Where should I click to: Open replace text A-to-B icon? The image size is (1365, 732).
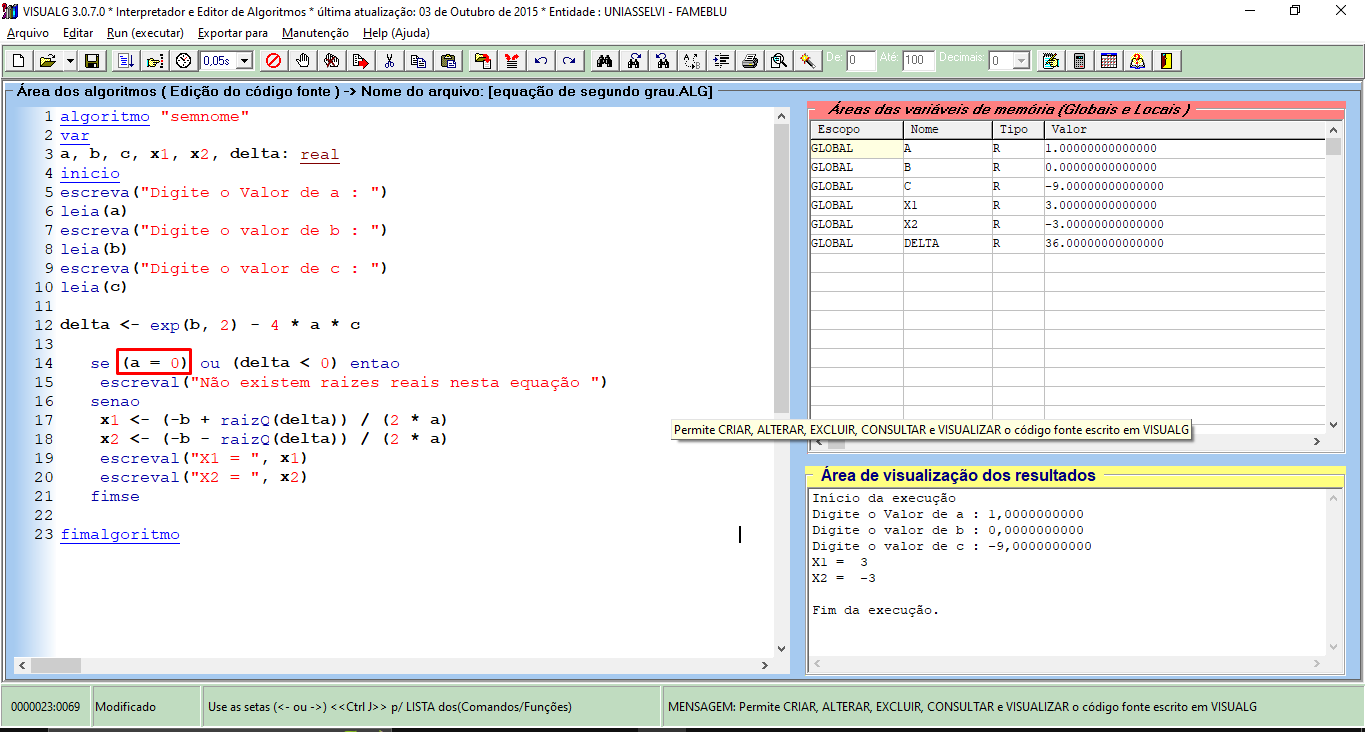click(692, 61)
